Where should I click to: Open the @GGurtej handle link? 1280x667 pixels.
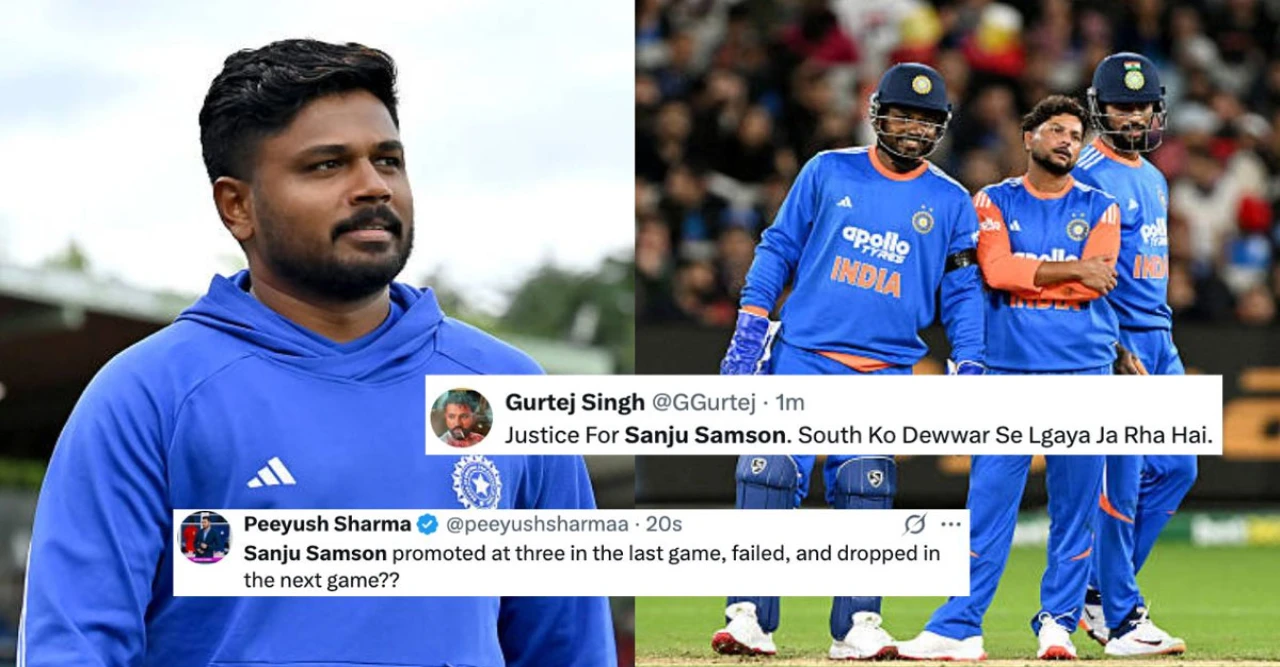[x=704, y=403]
